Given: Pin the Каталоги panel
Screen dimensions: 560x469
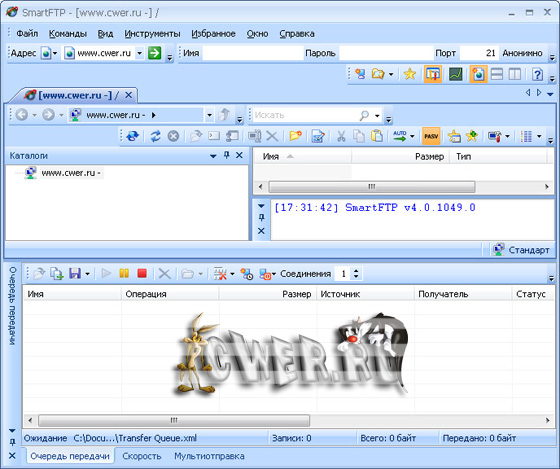Looking at the screenshot, I should (226, 155).
